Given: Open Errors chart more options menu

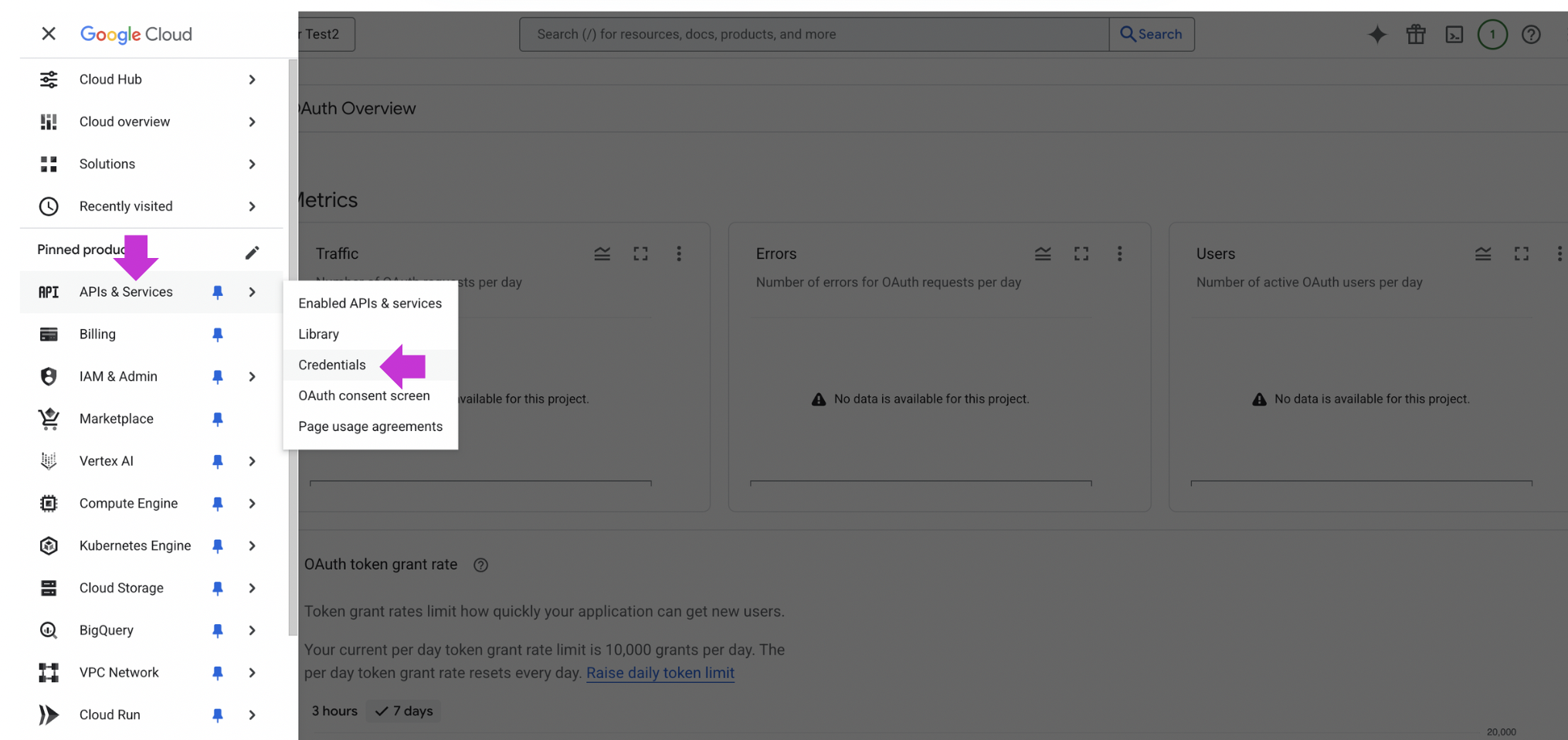Looking at the screenshot, I should (x=1119, y=253).
